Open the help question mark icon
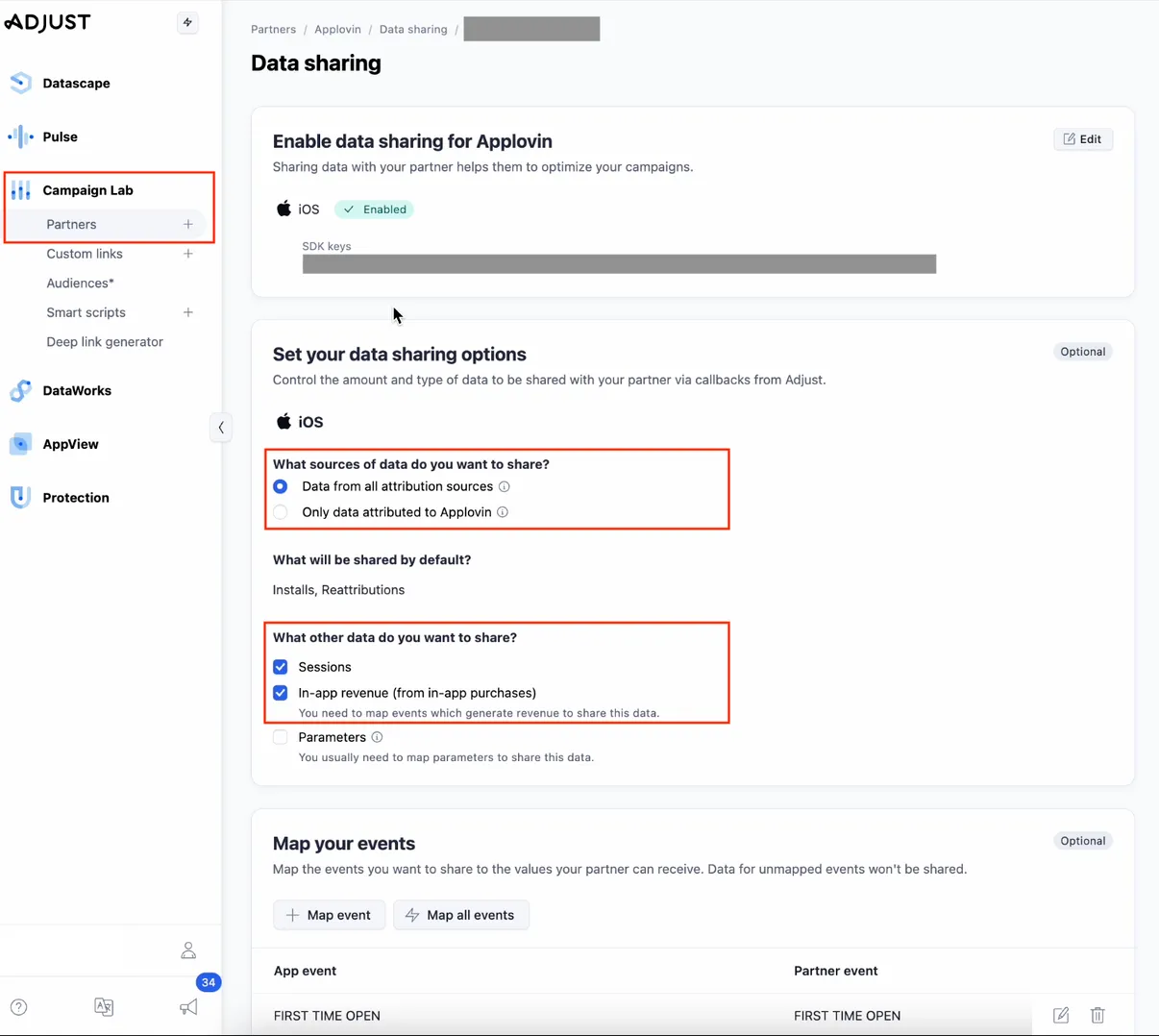Screen dimensions: 1159x1036 click(x=19, y=1006)
